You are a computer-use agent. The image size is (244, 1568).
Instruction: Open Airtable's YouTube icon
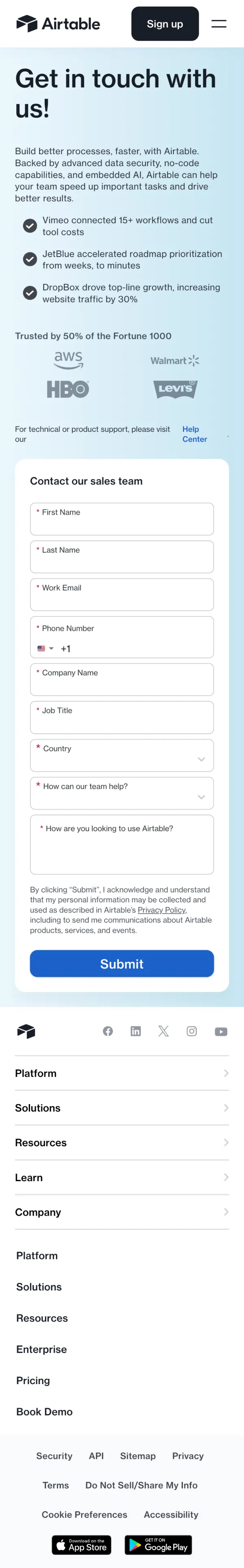(x=221, y=1032)
